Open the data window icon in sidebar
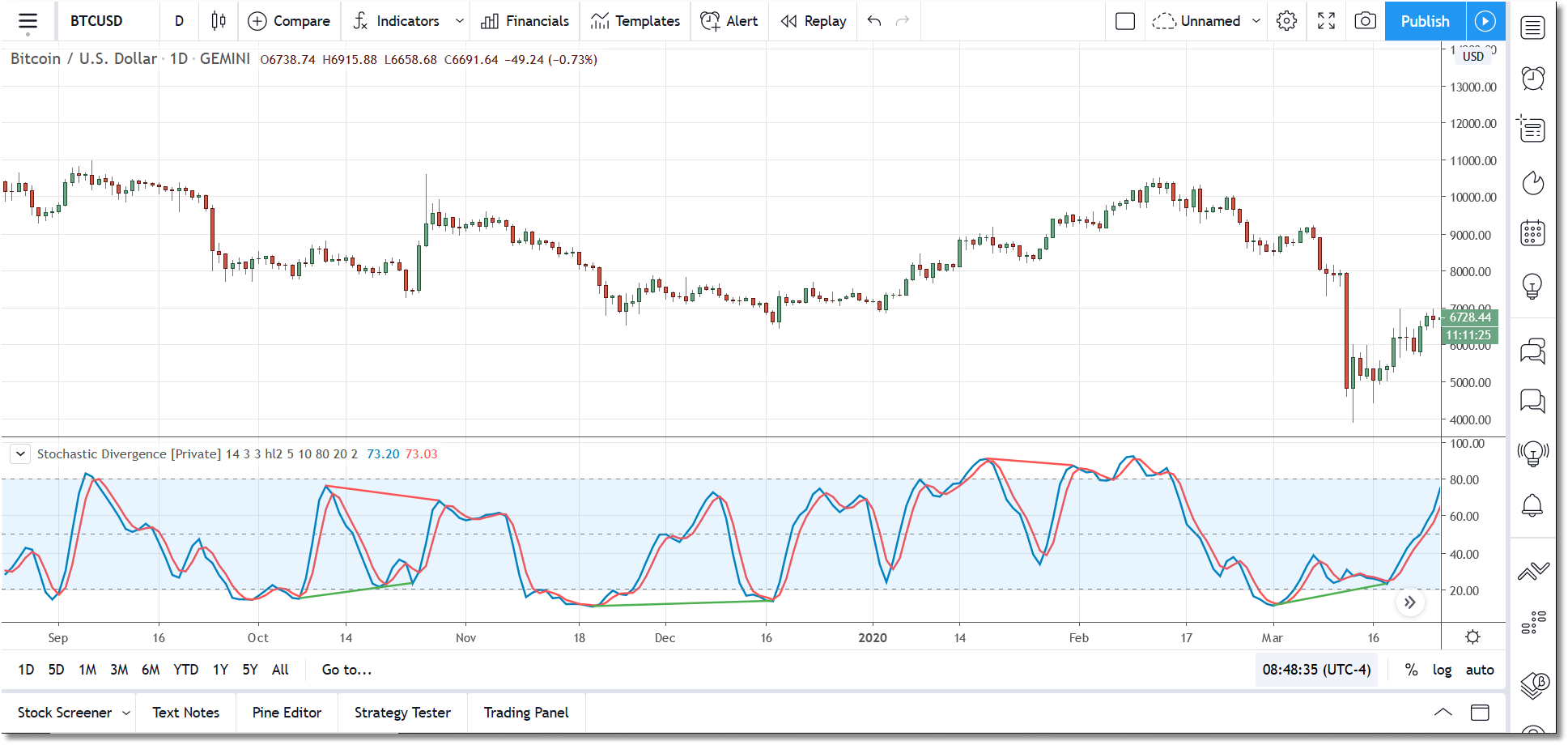 click(x=1532, y=129)
